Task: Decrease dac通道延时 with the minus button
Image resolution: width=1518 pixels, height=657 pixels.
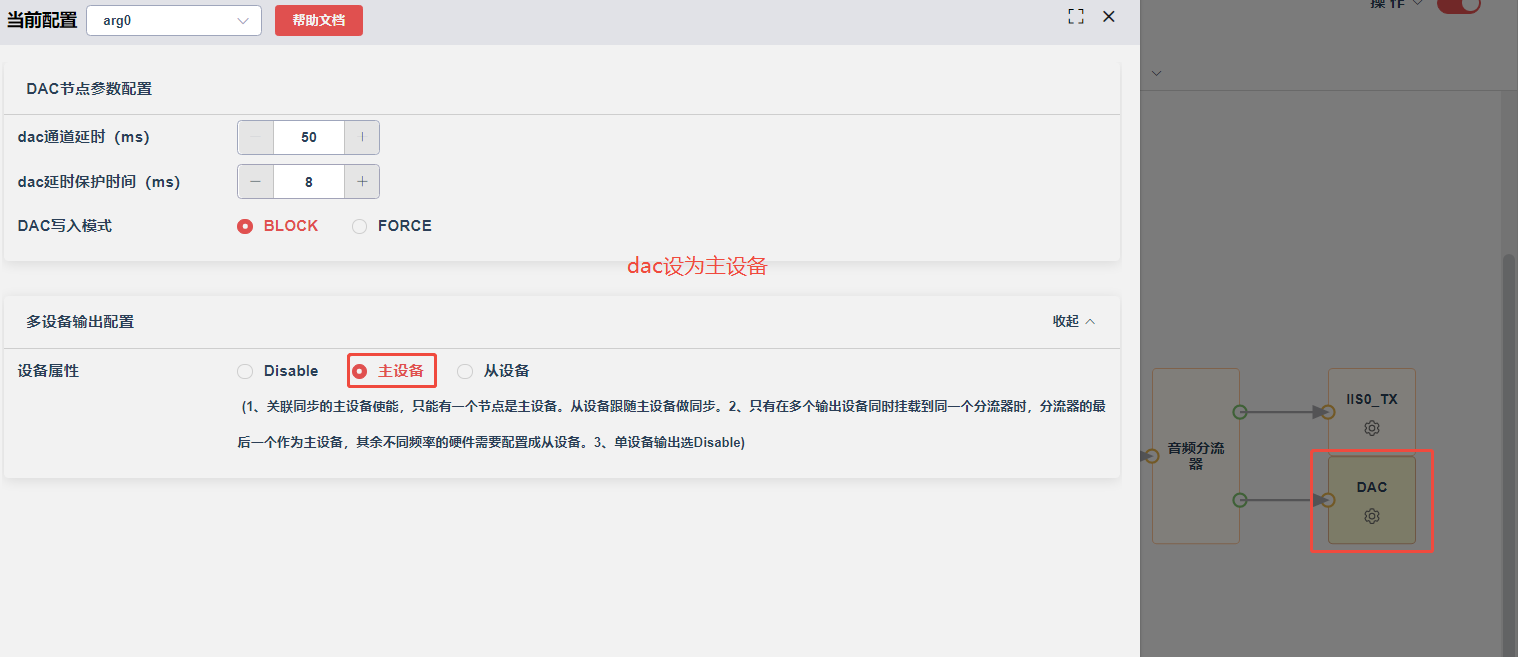Action: tap(256, 137)
